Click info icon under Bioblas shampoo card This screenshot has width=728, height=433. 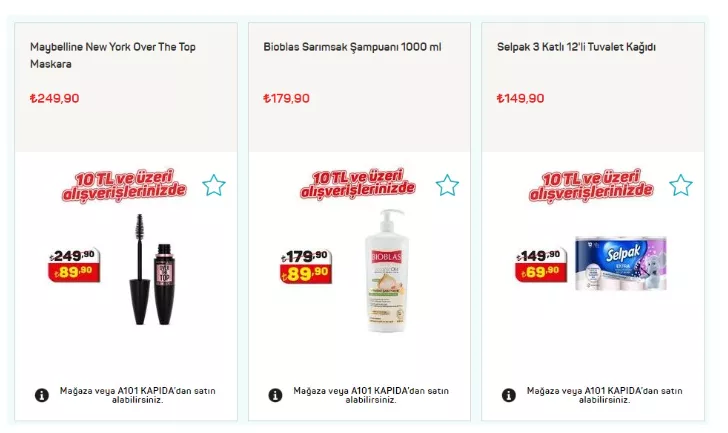click(x=275, y=395)
